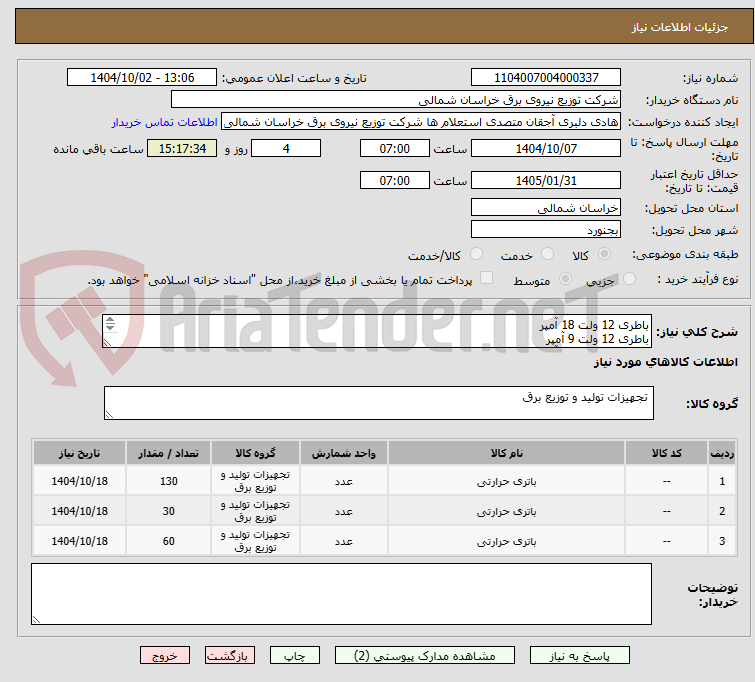Screen dimensions: 755x682
Task: Click quantity 30 in row 2
Action: click(169, 511)
